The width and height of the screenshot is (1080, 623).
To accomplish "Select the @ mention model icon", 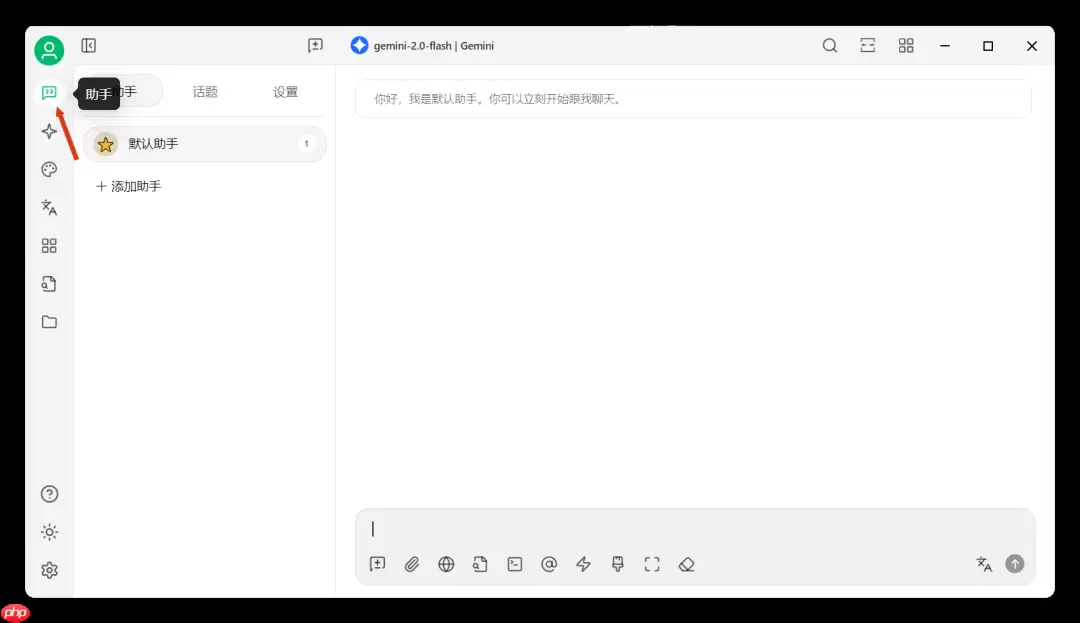I will tap(549, 564).
